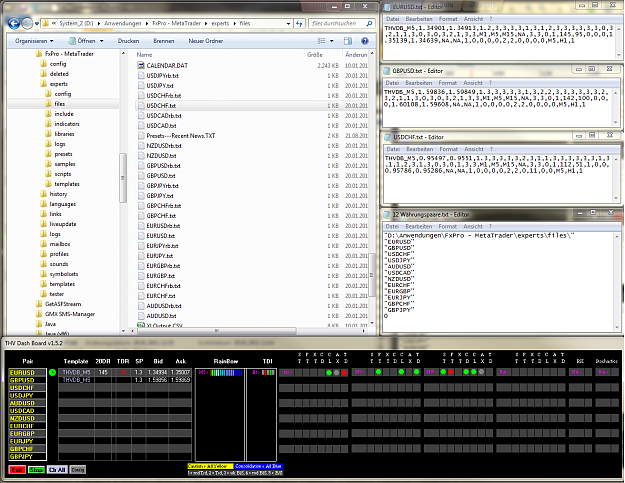Viewport: 625px width, 483px height.
Task: Open Datei menu in EURUSD.txt editor
Action: 393,19
